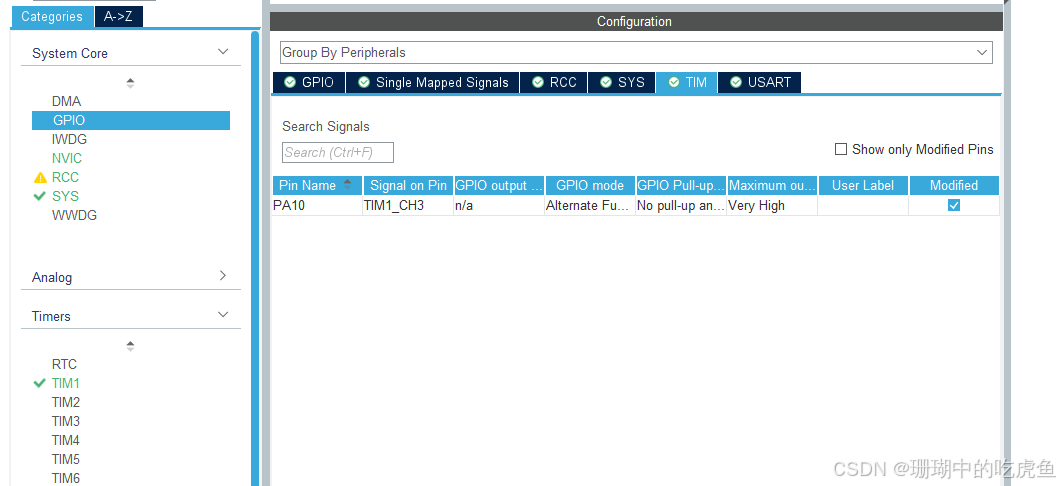
Task: Select WWDG peripheral
Action: pos(74,215)
